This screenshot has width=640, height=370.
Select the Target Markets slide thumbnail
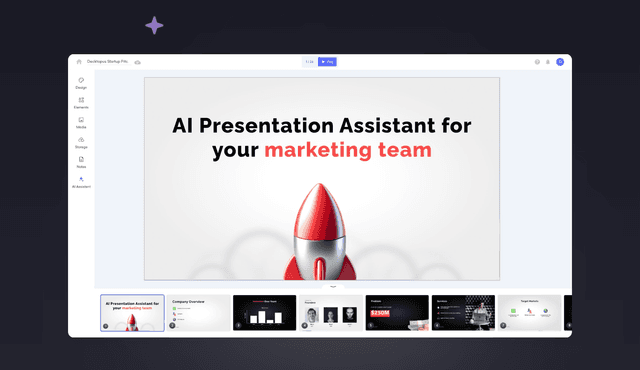point(529,313)
